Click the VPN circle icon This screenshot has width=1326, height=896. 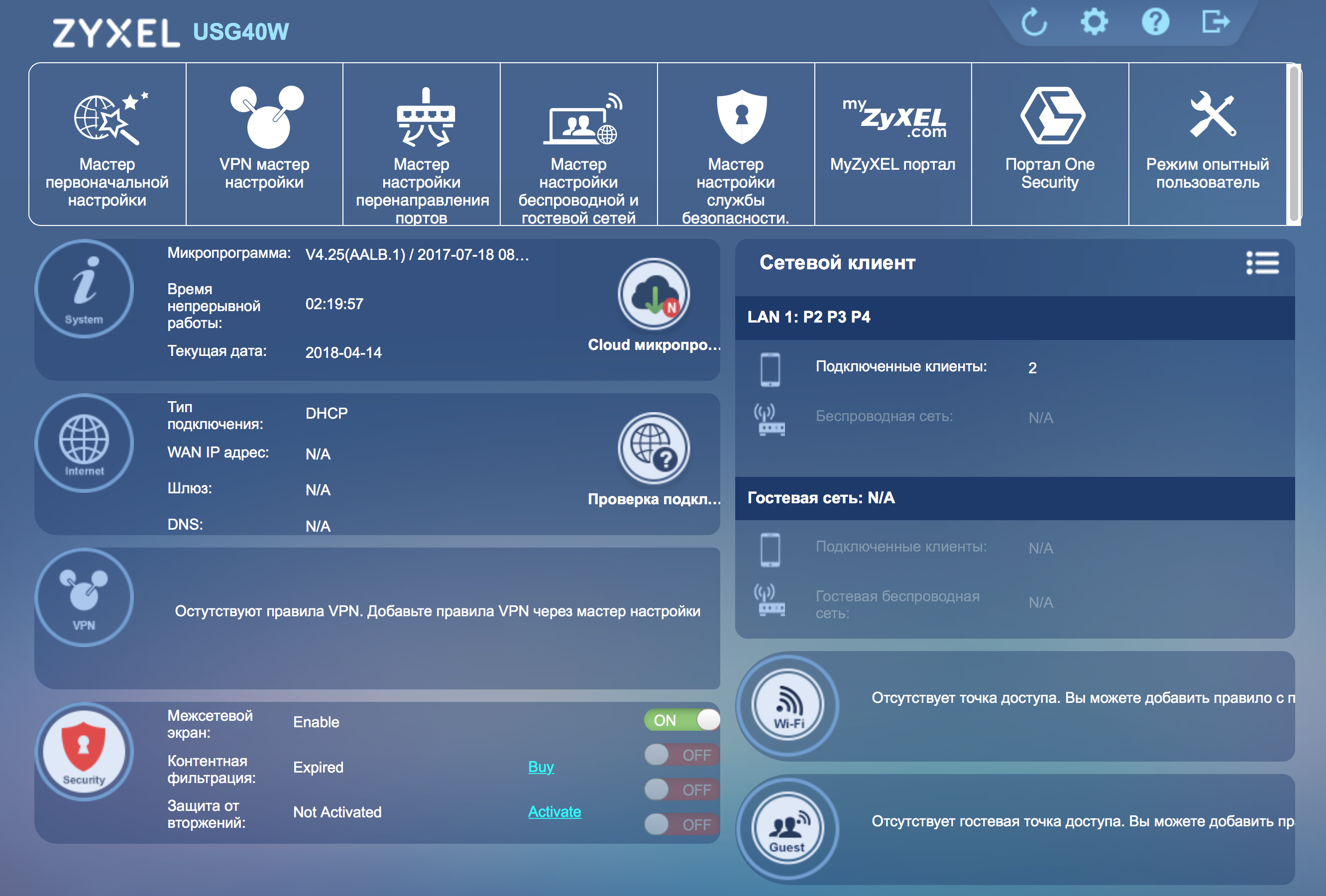pos(84,597)
